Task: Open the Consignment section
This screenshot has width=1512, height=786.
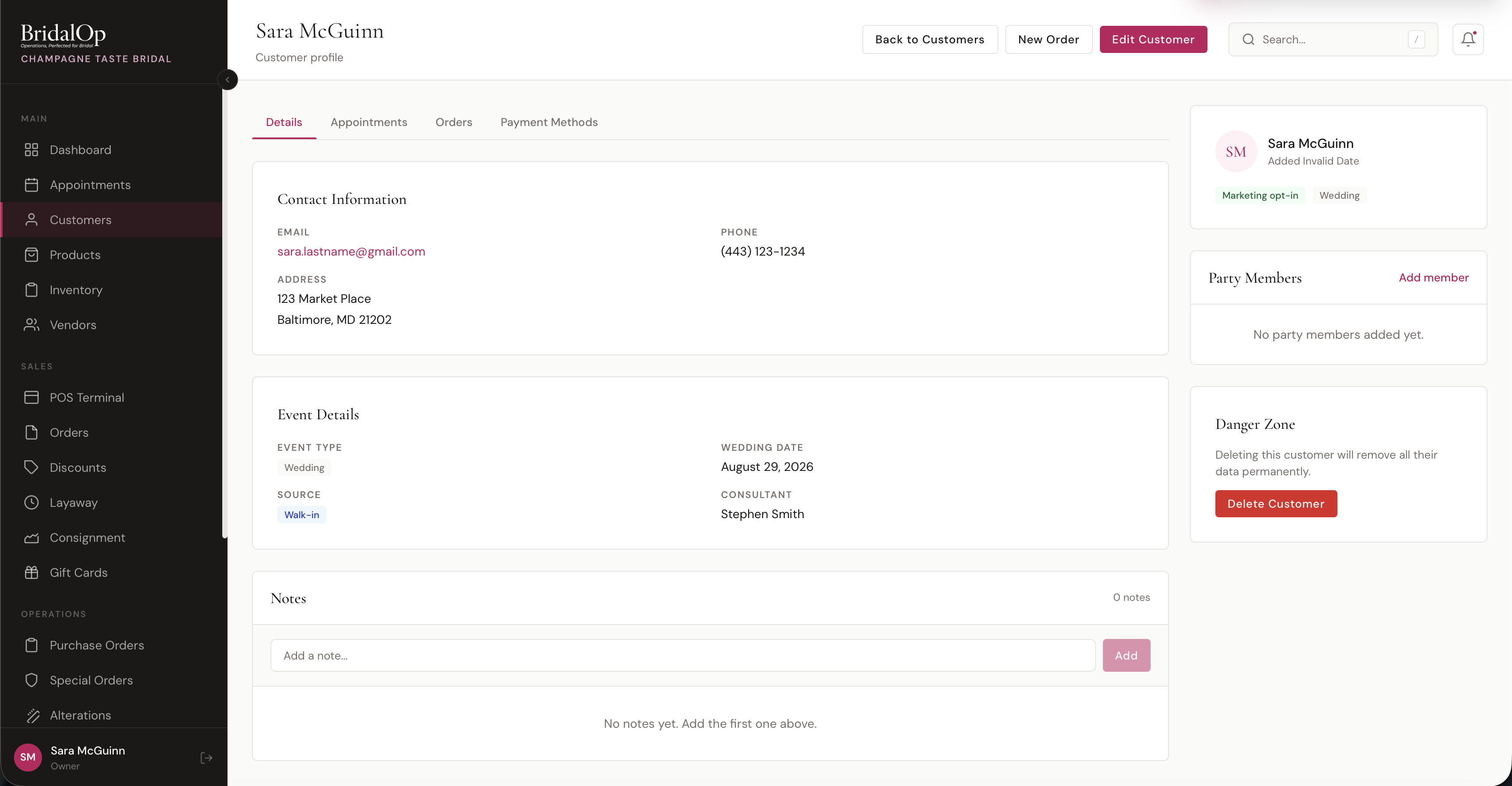Action: [87, 538]
